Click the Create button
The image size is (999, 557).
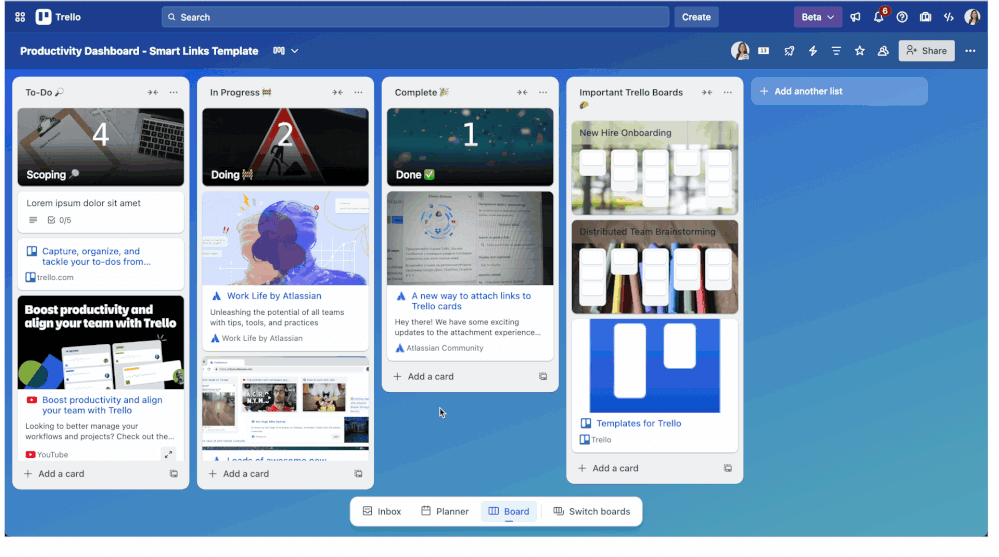pos(696,17)
